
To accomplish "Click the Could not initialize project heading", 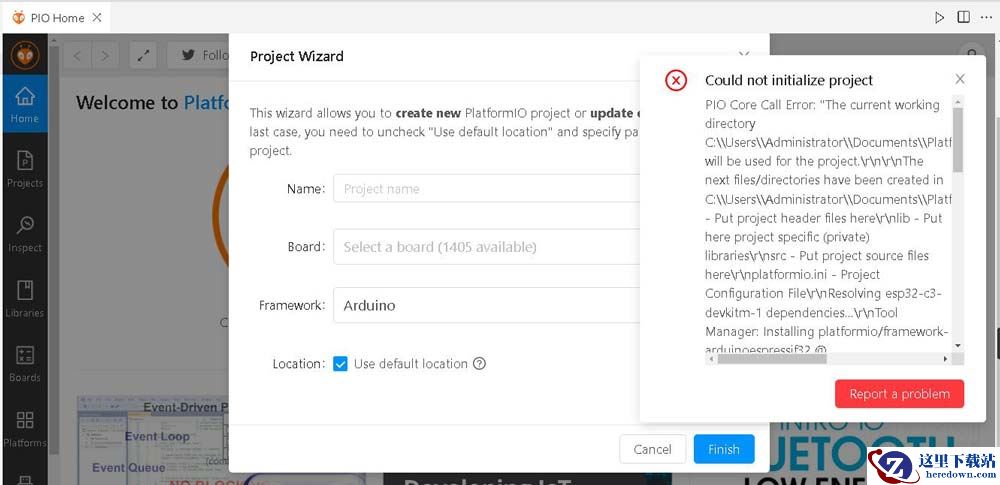I will point(789,80).
